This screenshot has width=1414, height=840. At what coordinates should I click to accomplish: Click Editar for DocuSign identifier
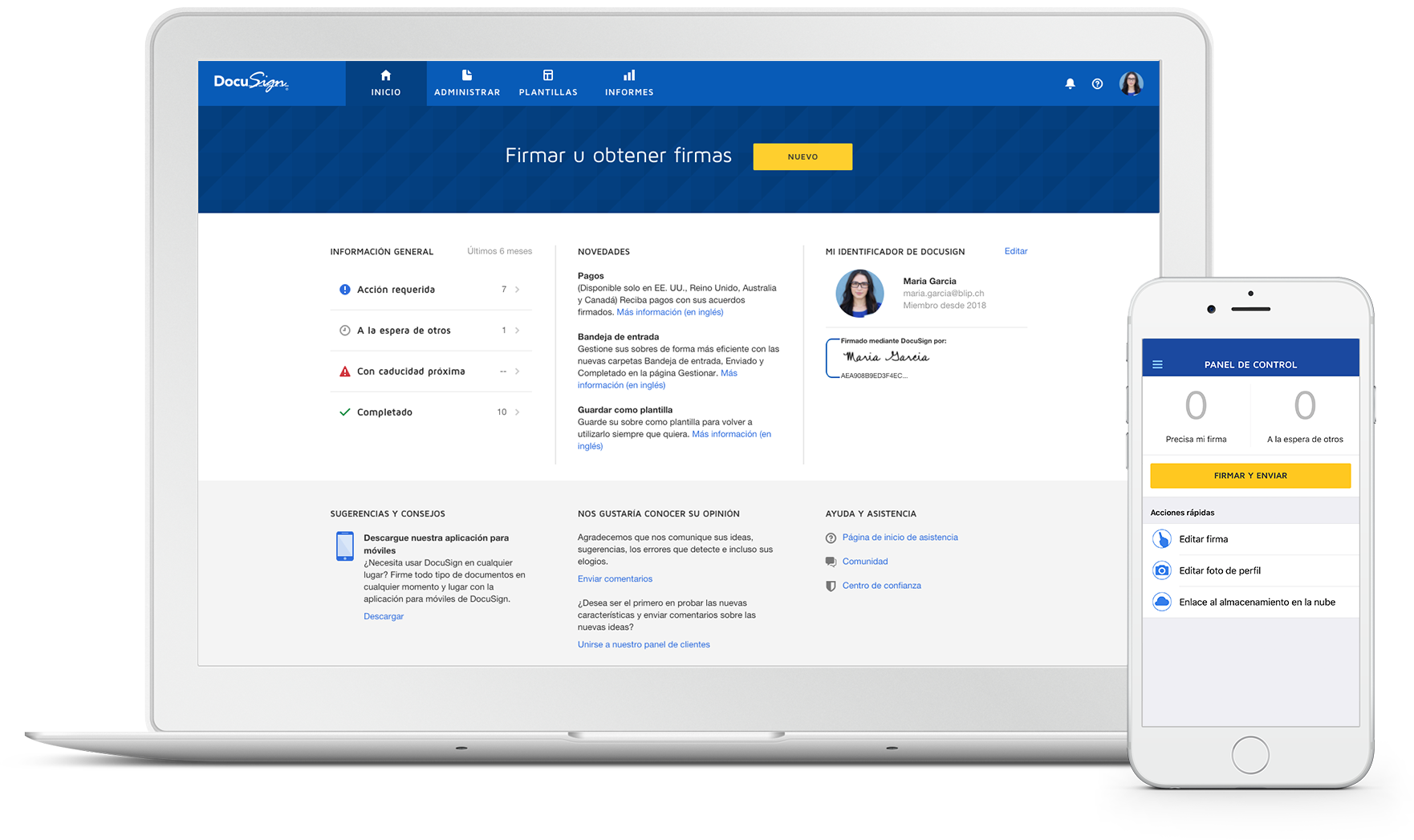point(1016,251)
